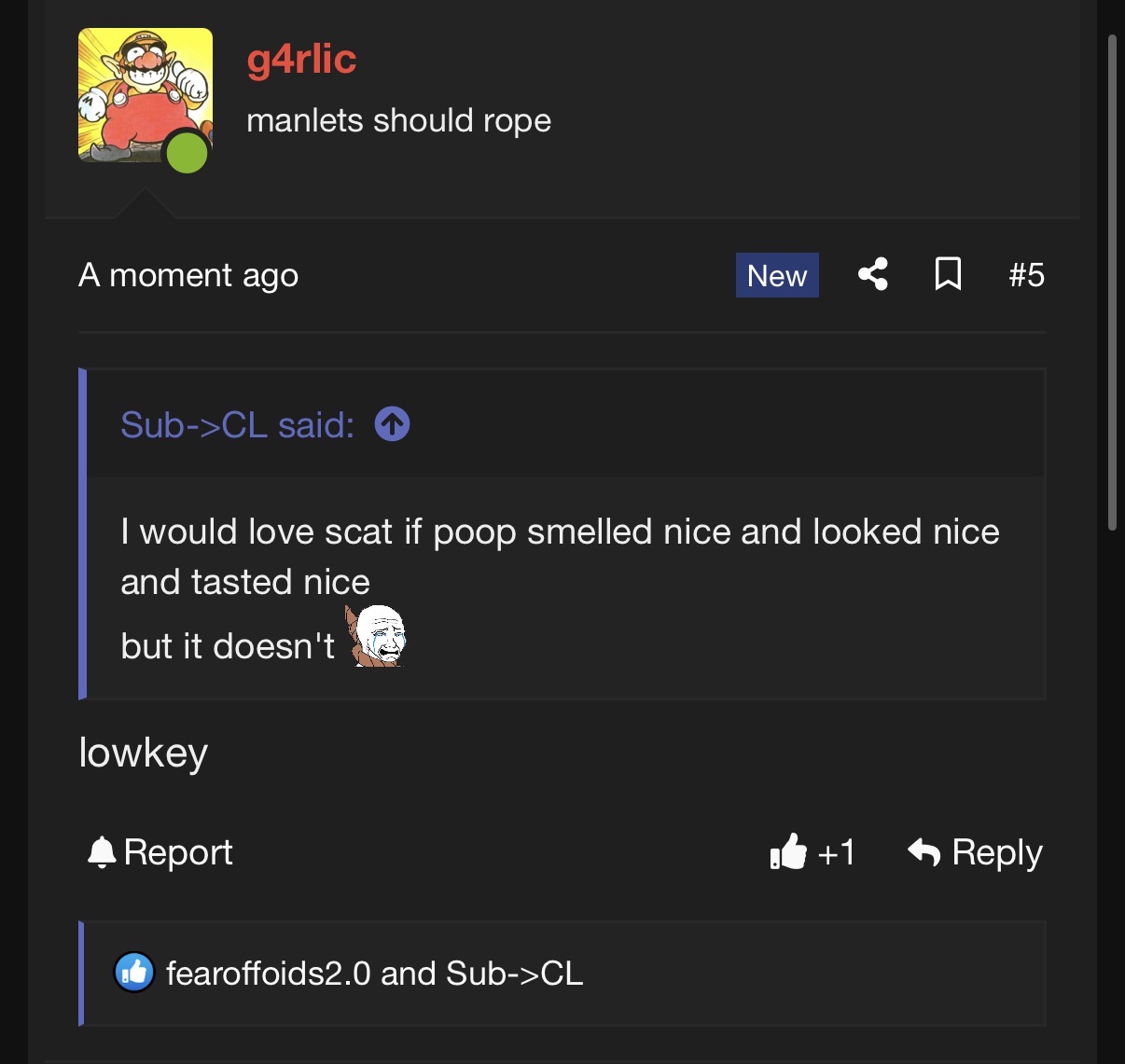Click the bell icon beside Report
1125x1064 pixels.
(101, 852)
